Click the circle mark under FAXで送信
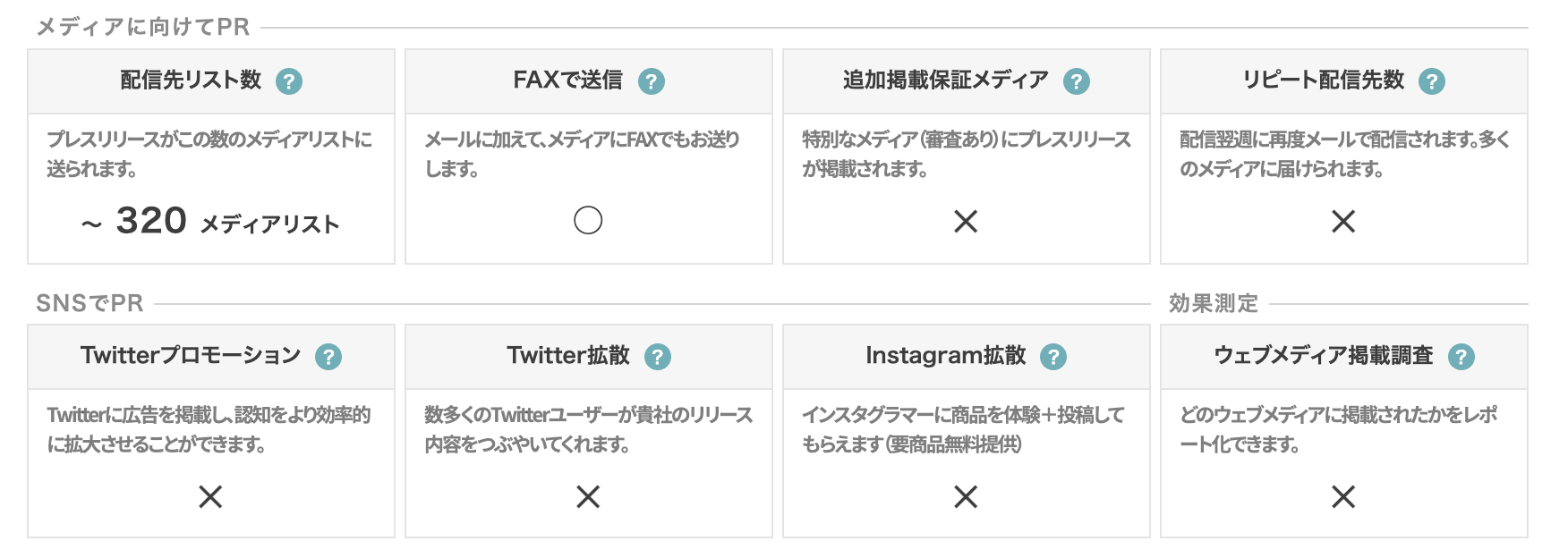Image resolution: width=1568 pixels, height=558 pixels. tap(588, 220)
